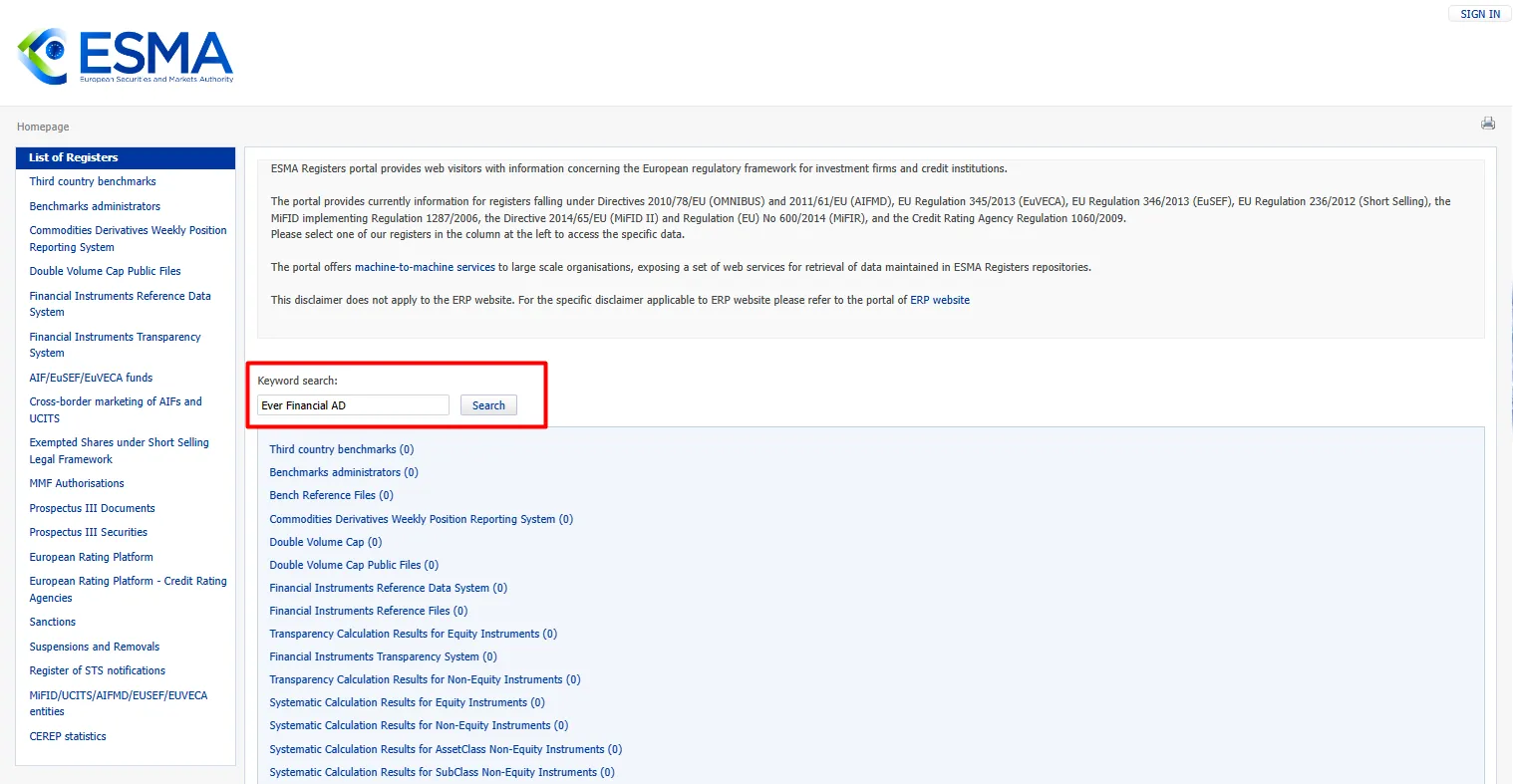The height and width of the screenshot is (784, 1513).
Task: Open MMF Authorisations register
Action: [x=77, y=483]
